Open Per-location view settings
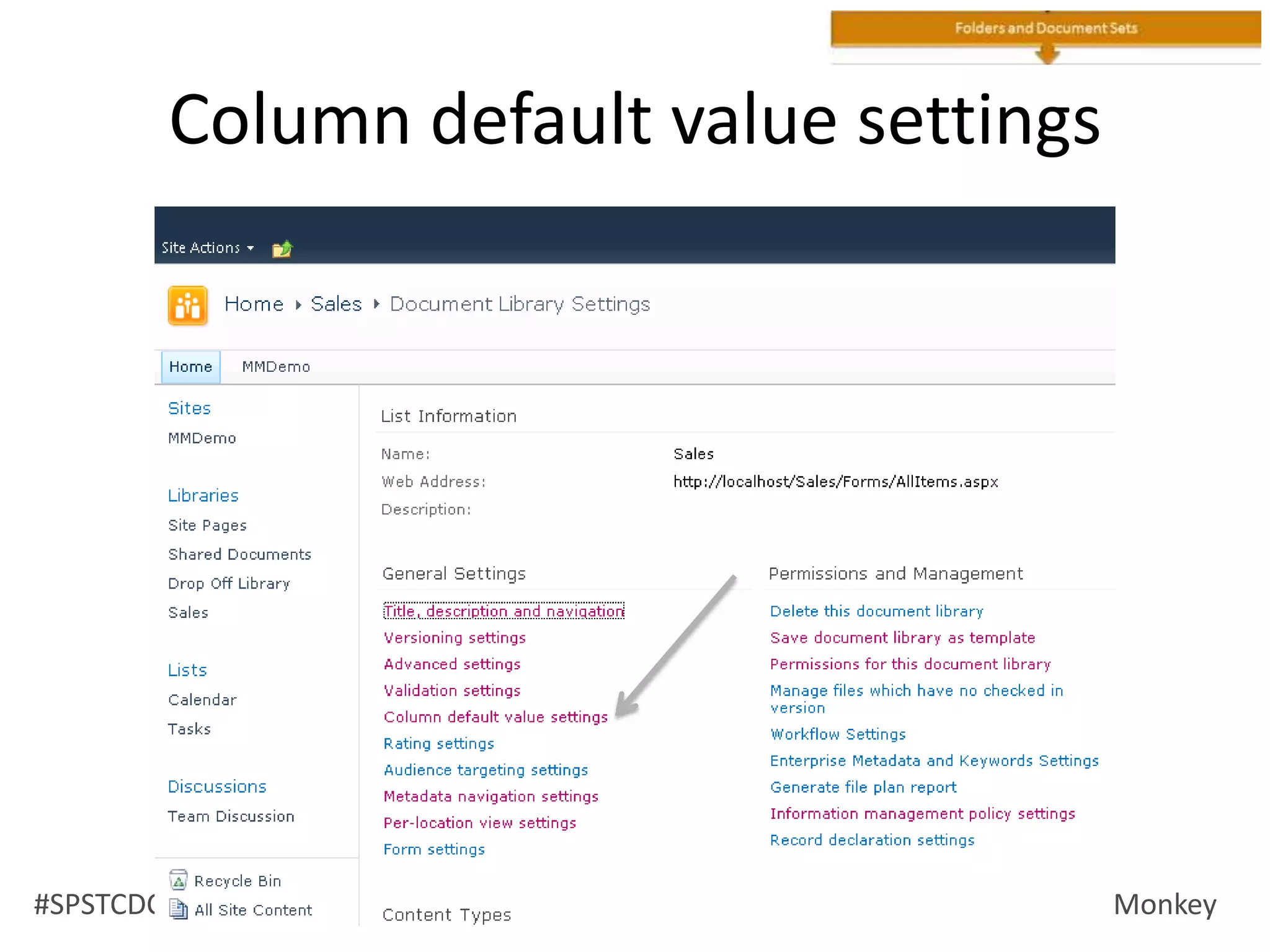Image resolution: width=1270 pixels, height=952 pixels. 480,823
